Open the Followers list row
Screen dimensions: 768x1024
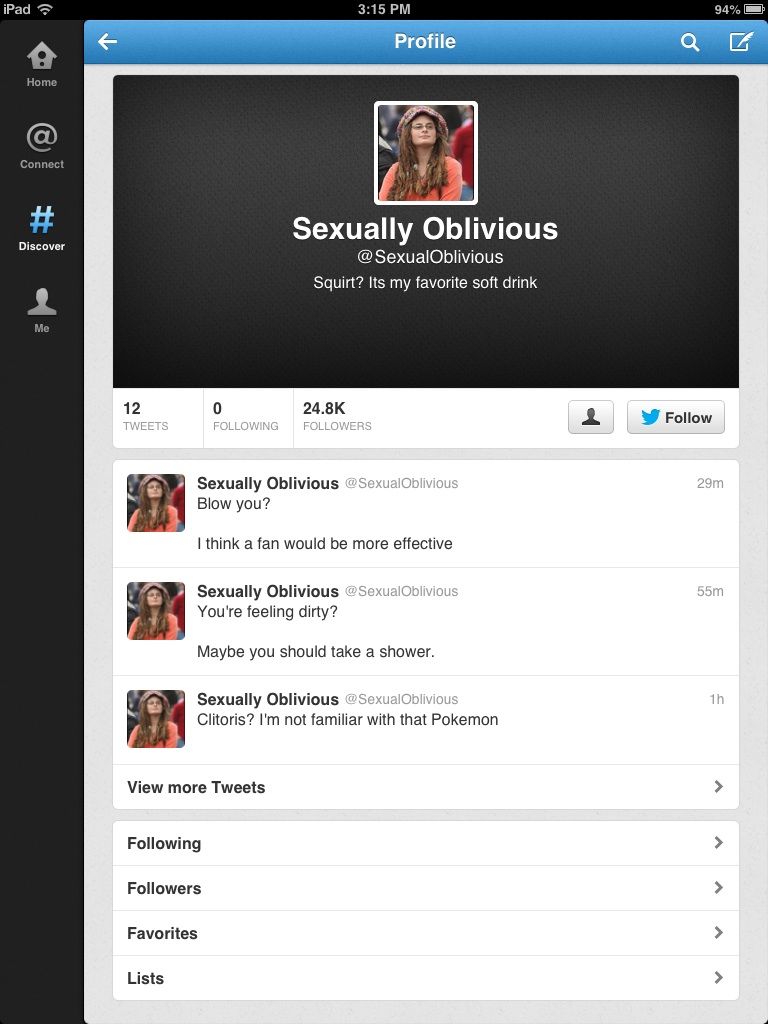pos(426,888)
